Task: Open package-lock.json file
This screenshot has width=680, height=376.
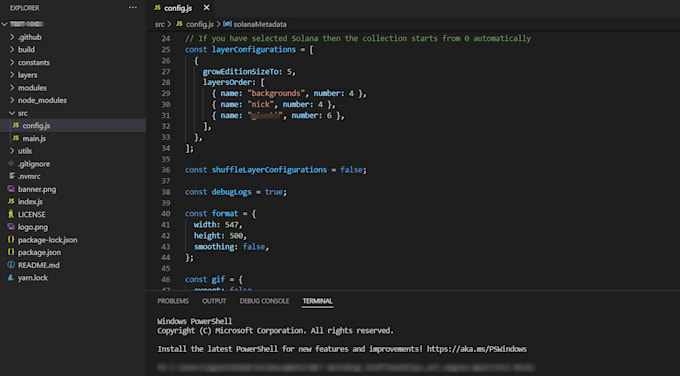Action: coord(48,240)
